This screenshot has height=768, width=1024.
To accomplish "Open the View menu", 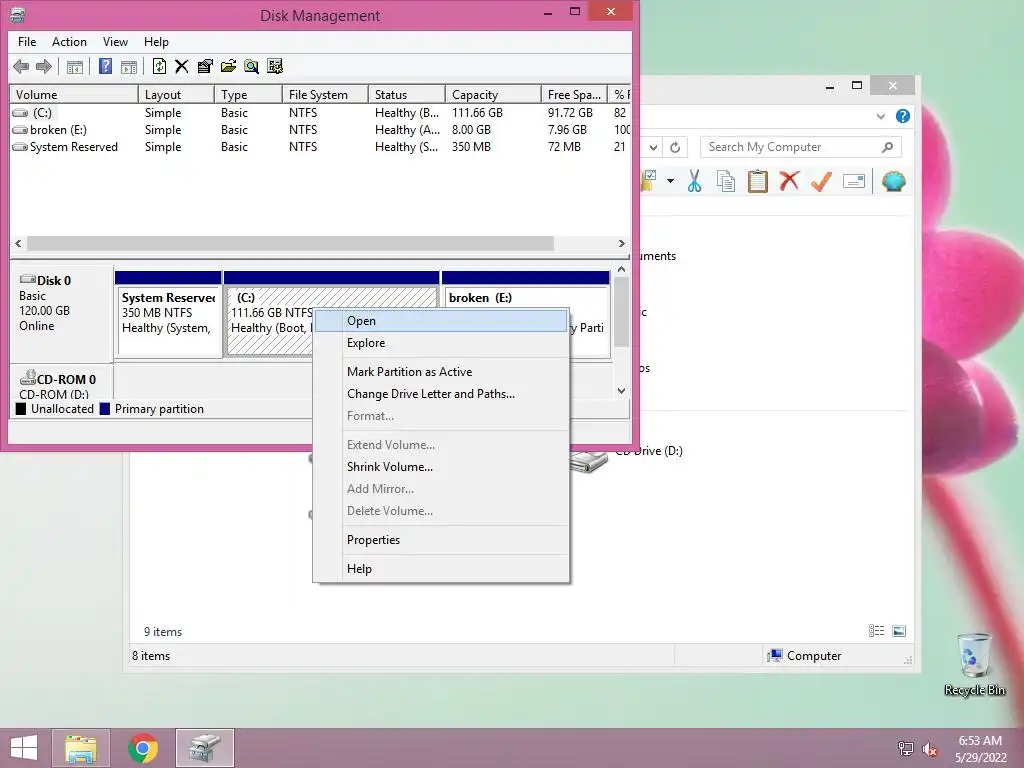I will (115, 42).
